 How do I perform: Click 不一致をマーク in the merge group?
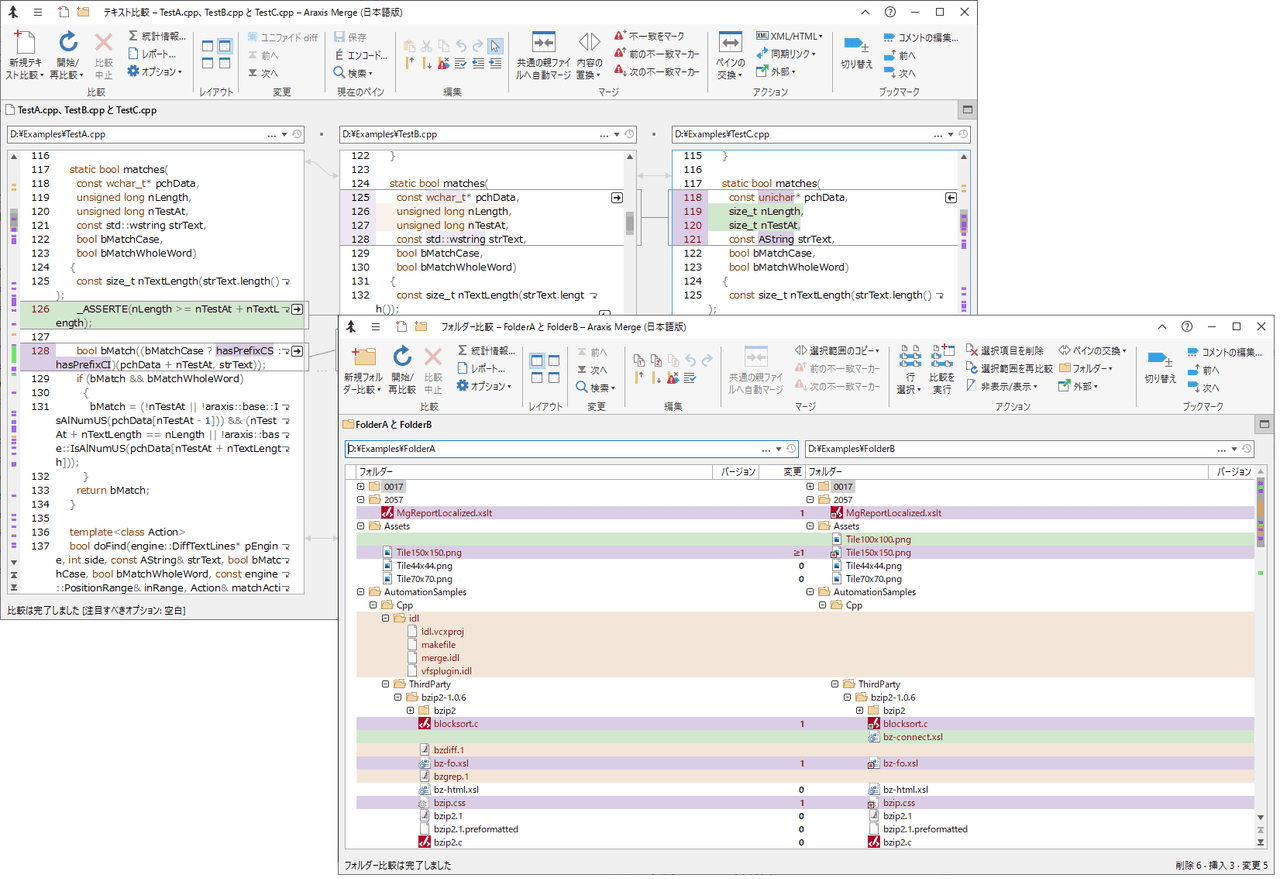[x=650, y=36]
